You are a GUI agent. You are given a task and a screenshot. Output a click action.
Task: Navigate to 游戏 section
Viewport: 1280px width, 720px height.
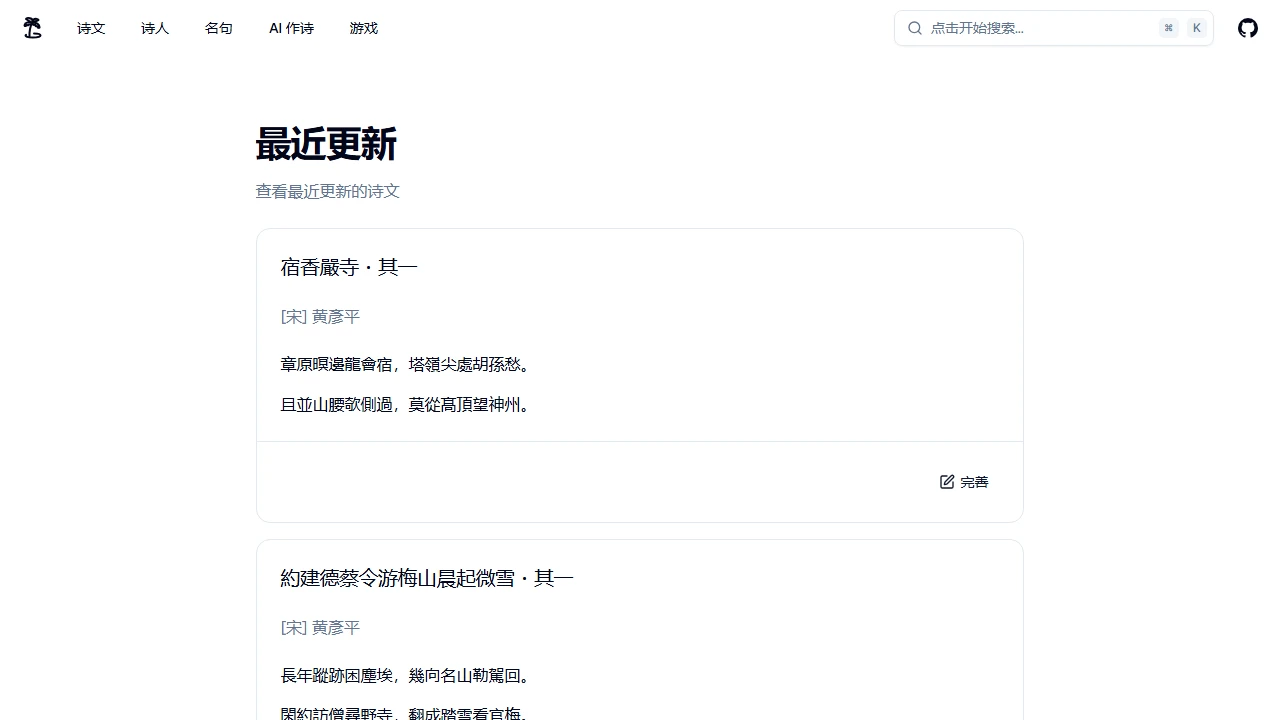tap(364, 28)
